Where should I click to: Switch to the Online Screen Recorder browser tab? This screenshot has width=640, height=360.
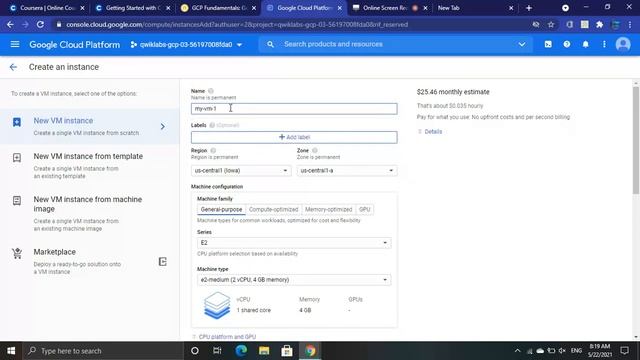(x=389, y=8)
